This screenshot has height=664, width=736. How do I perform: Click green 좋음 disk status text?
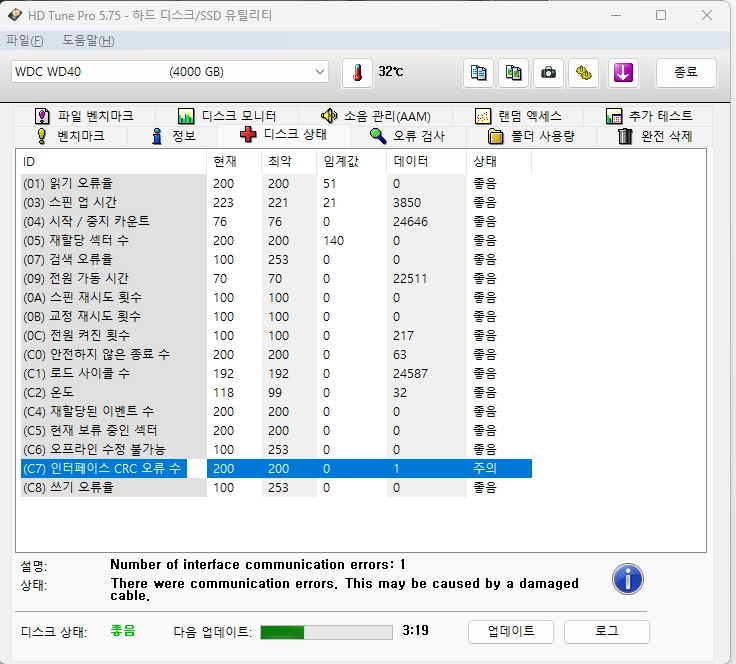click(123, 631)
